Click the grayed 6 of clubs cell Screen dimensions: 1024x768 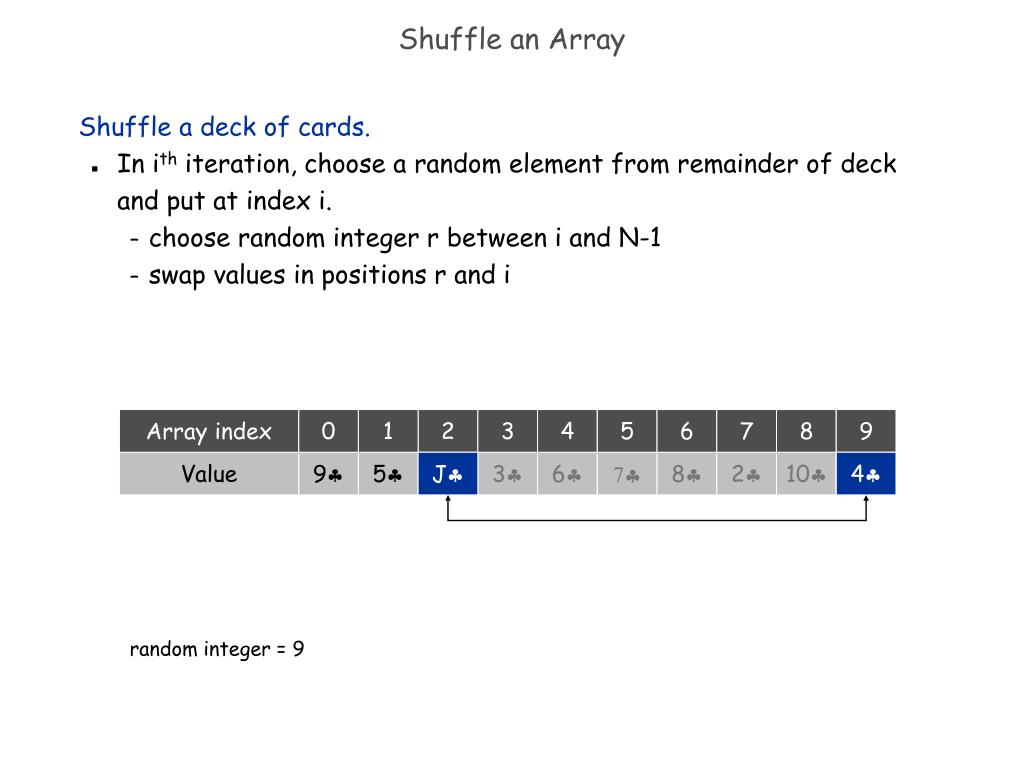point(567,473)
